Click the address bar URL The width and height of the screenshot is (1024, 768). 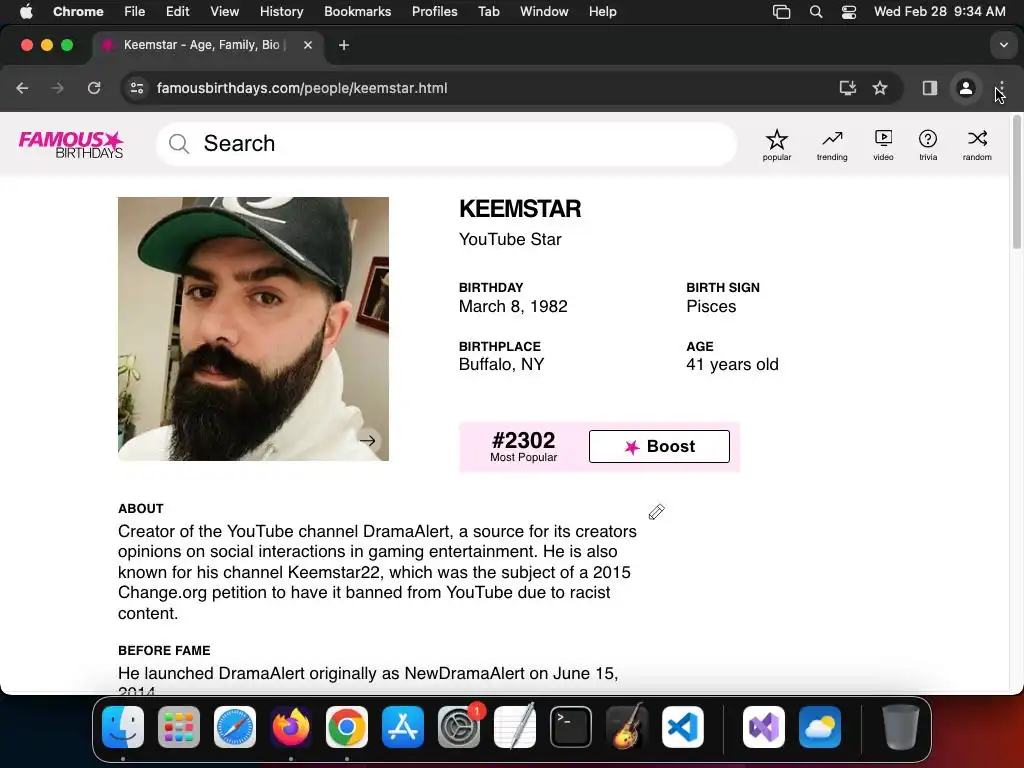click(302, 88)
